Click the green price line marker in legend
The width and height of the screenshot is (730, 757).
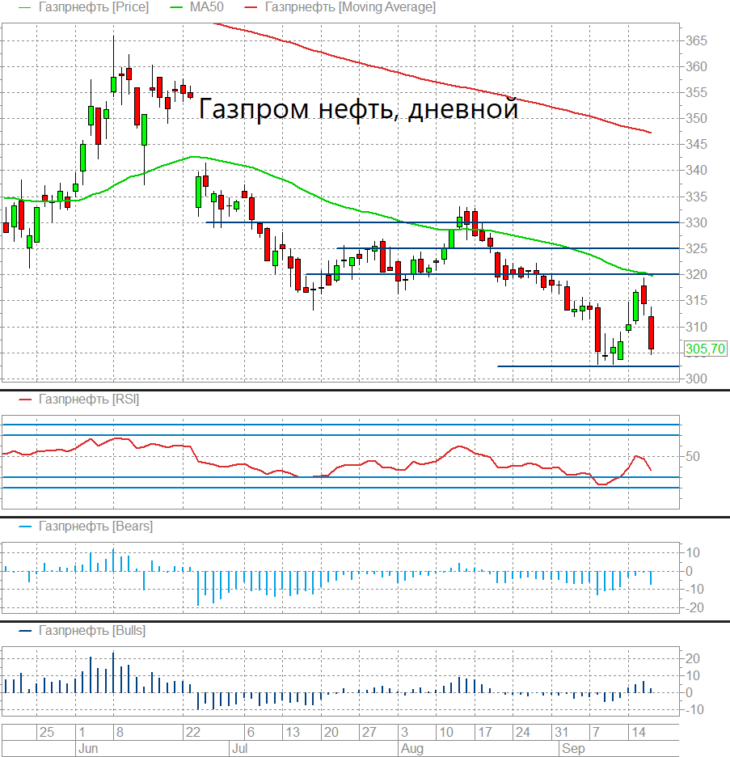[x=24, y=8]
